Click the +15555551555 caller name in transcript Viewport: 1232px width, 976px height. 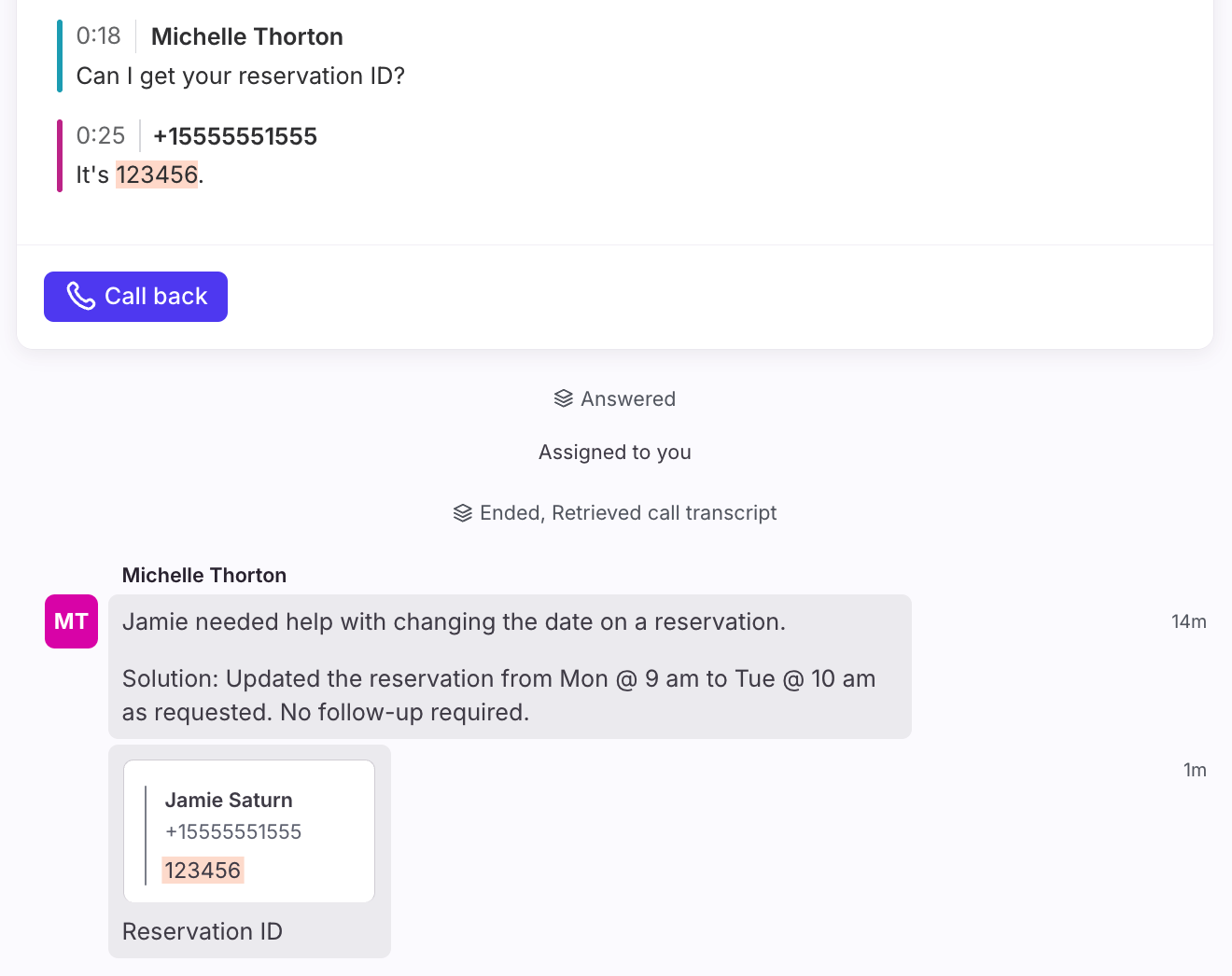tap(235, 136)
